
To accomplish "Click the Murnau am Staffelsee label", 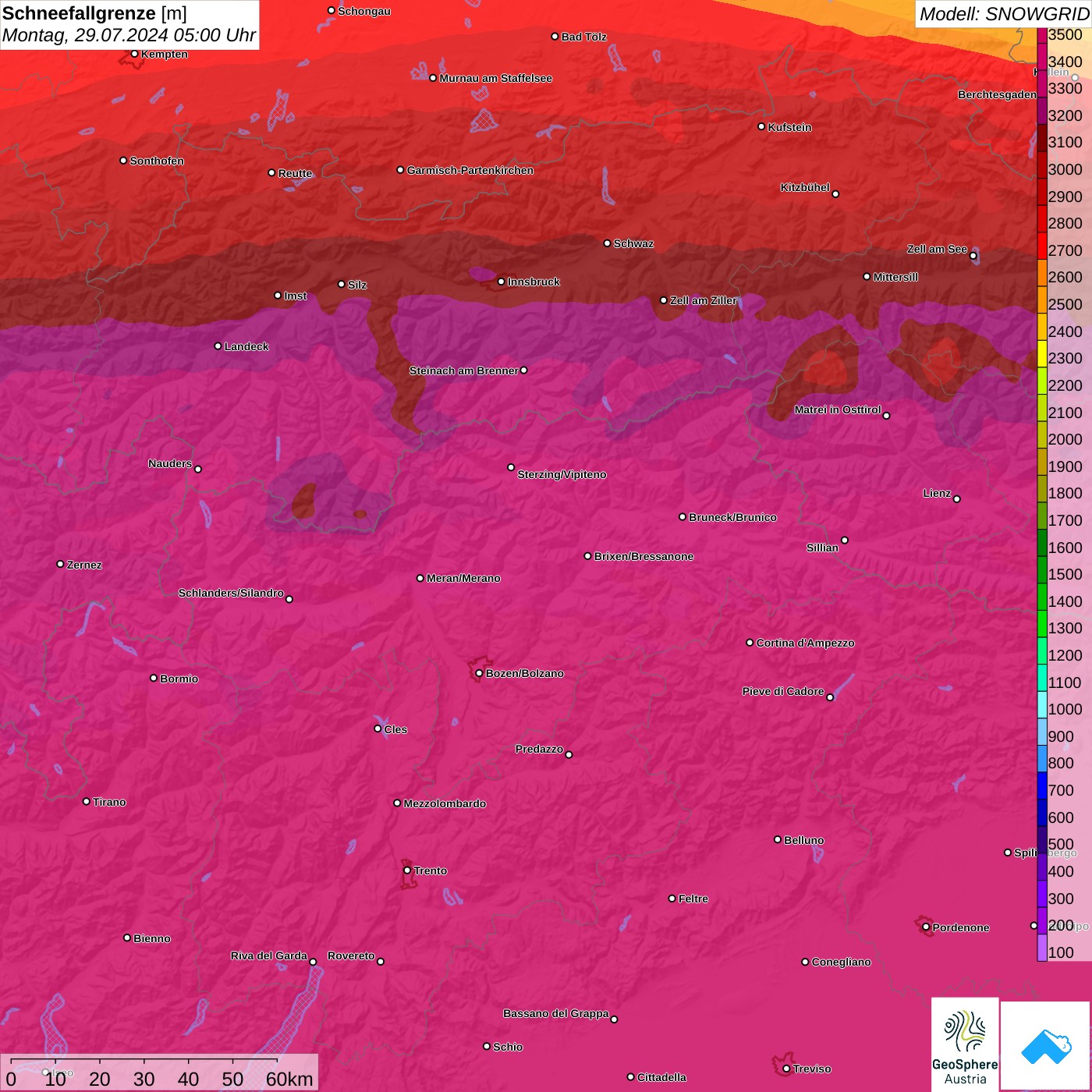I will click(496, 78).
